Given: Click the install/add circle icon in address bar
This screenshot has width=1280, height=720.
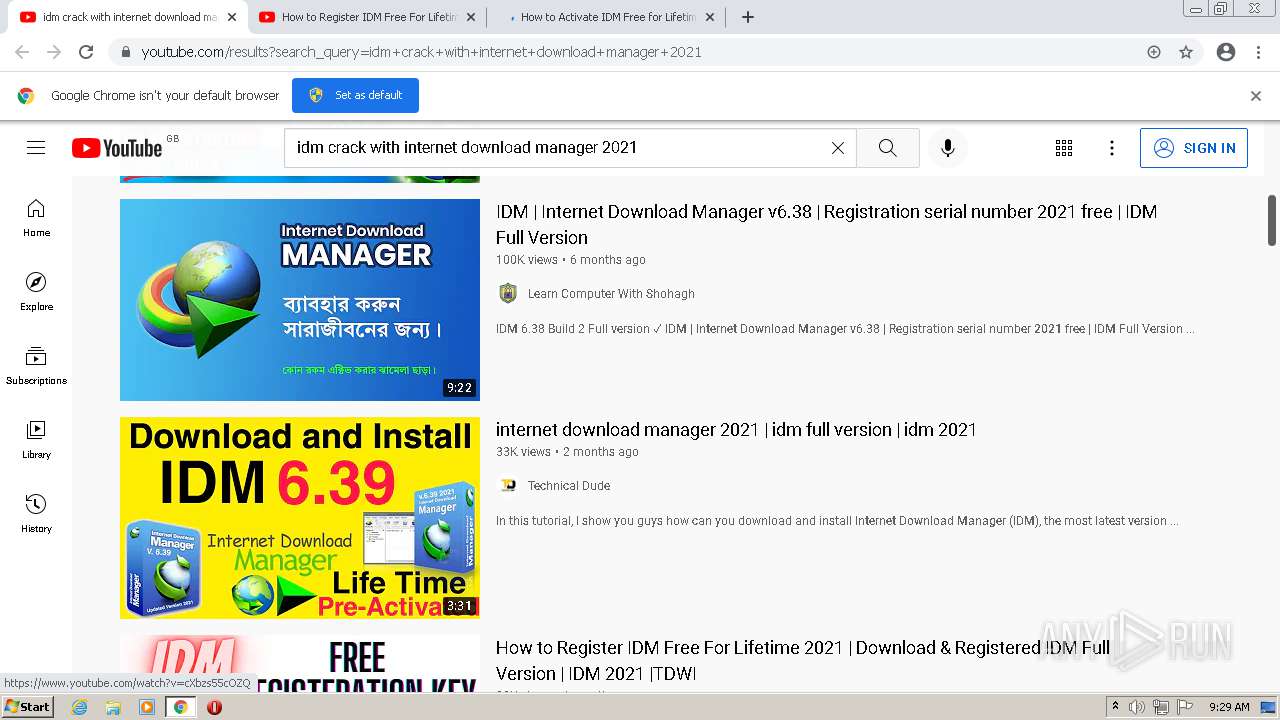Looking at the screenshot, I should pos(1154,52).
